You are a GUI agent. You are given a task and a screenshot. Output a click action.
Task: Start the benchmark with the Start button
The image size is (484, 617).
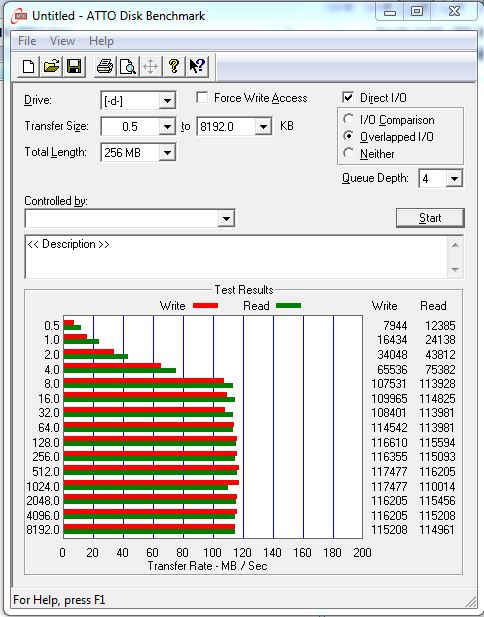430,218
